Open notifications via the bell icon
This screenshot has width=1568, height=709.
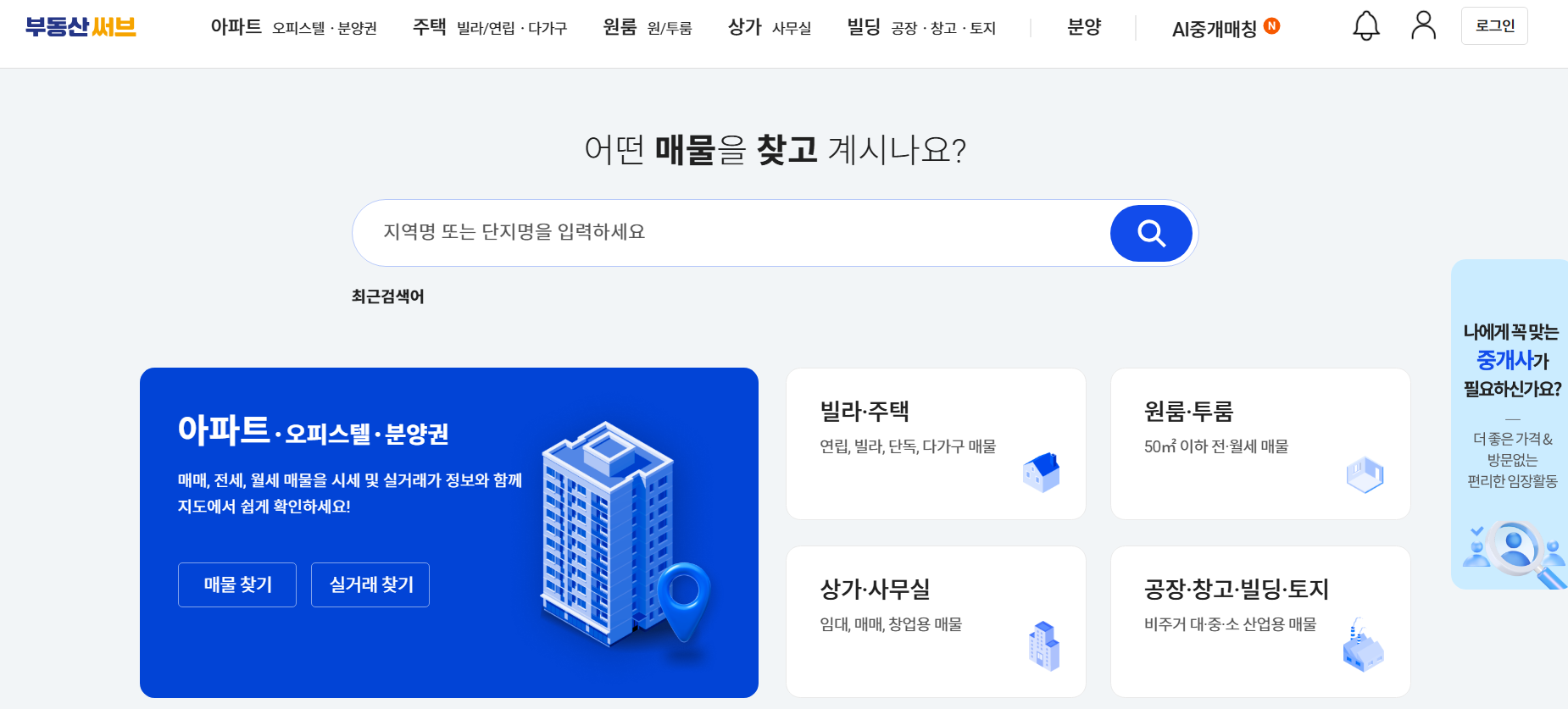click(1365, 26)
